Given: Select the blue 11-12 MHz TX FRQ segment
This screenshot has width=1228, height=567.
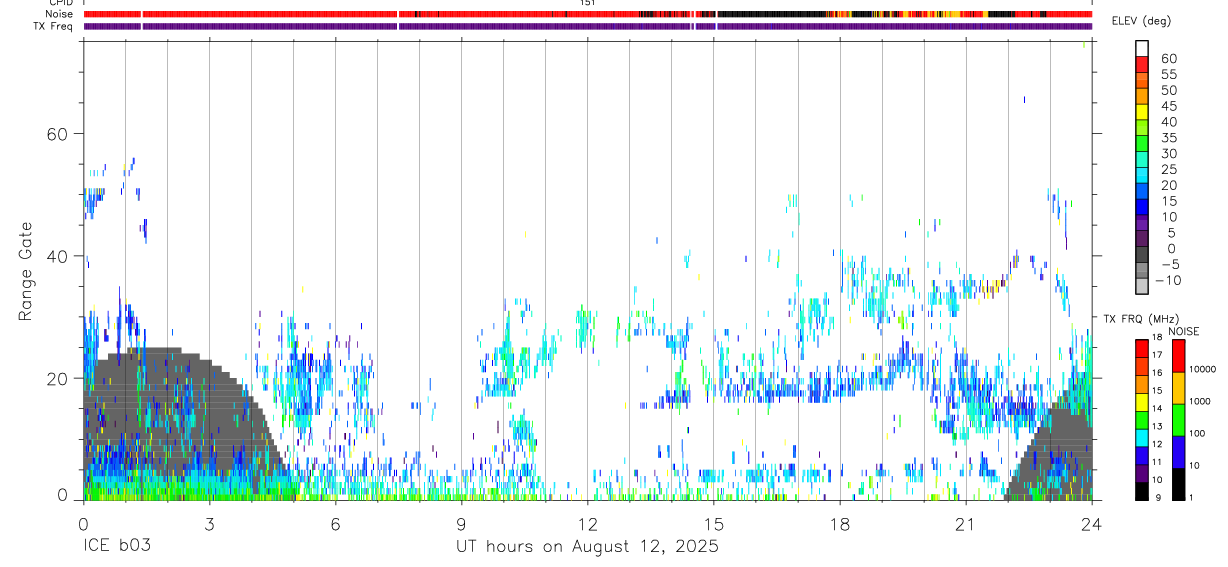Looking at the screenshot, I should pos(1142,455).
